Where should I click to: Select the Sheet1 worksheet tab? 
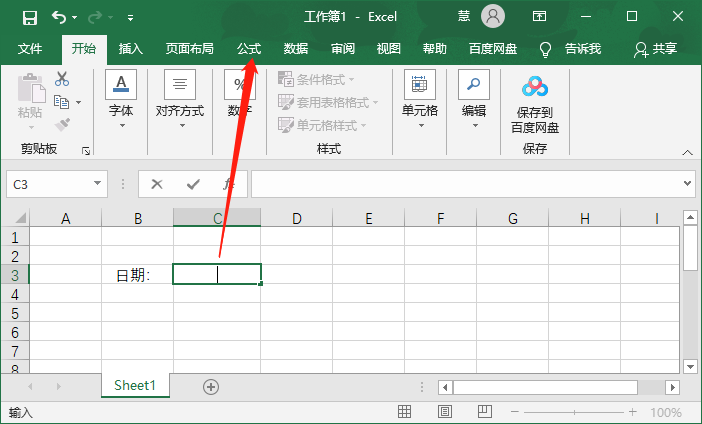135,386
